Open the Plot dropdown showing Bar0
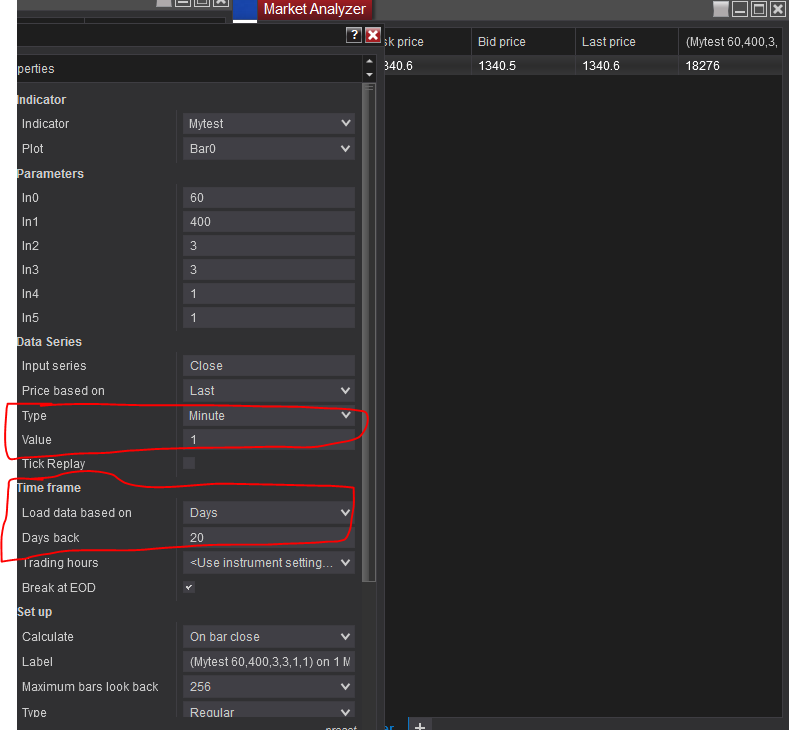The height and width of the screenshot is (730, 789). 269,149
